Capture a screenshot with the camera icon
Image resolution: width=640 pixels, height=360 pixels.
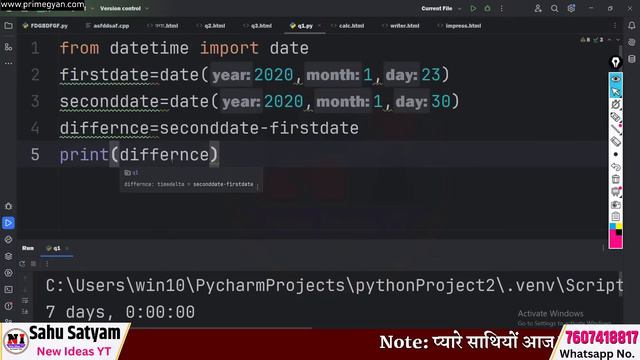[x=616, y=204]
